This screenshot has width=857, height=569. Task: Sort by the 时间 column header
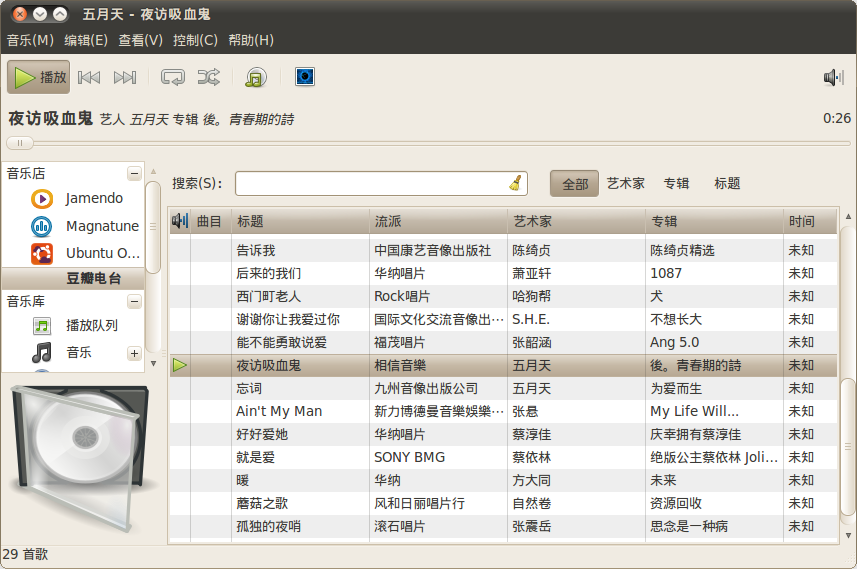click(x=811, y=221)
